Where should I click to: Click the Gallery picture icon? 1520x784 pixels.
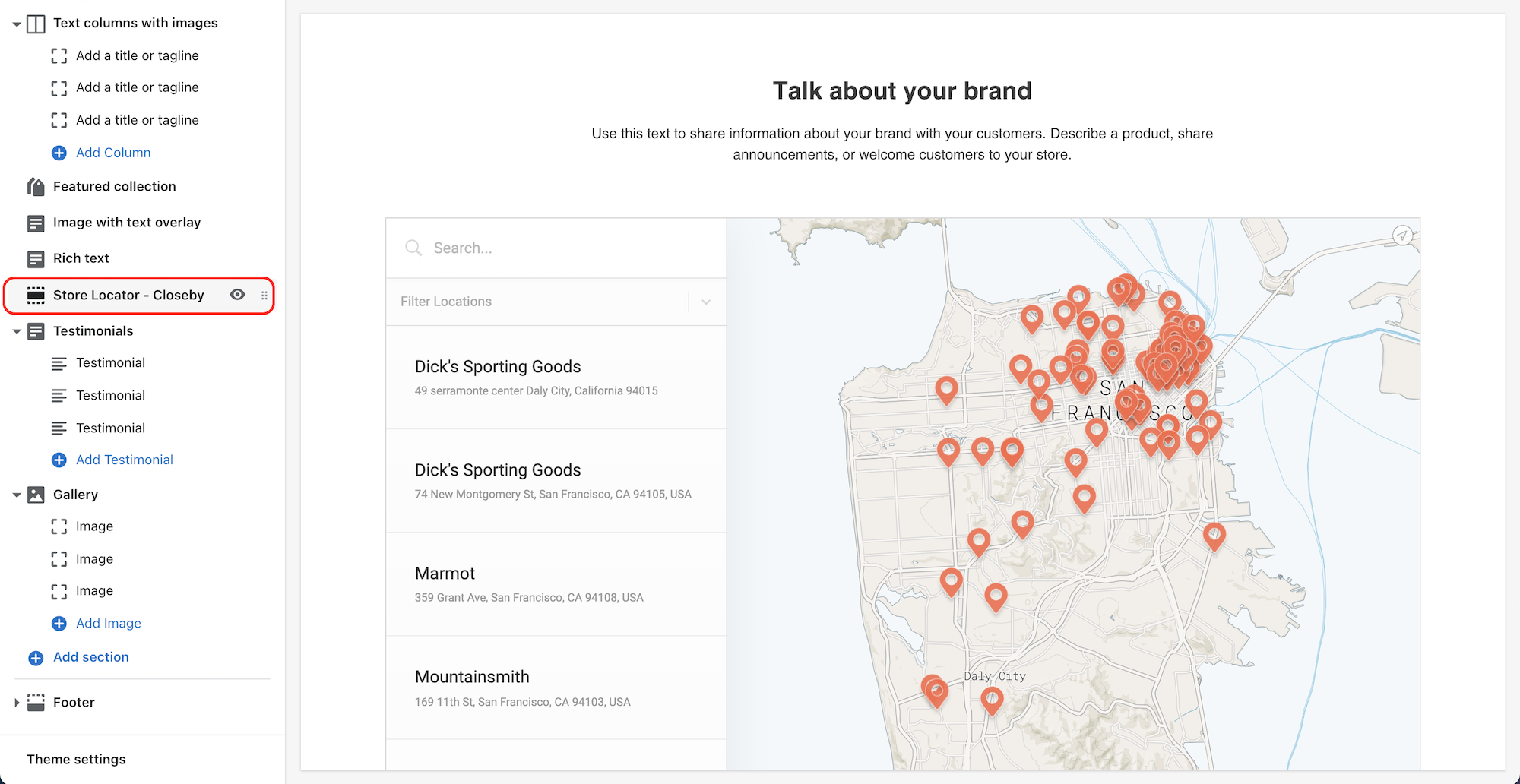[36, 495]
